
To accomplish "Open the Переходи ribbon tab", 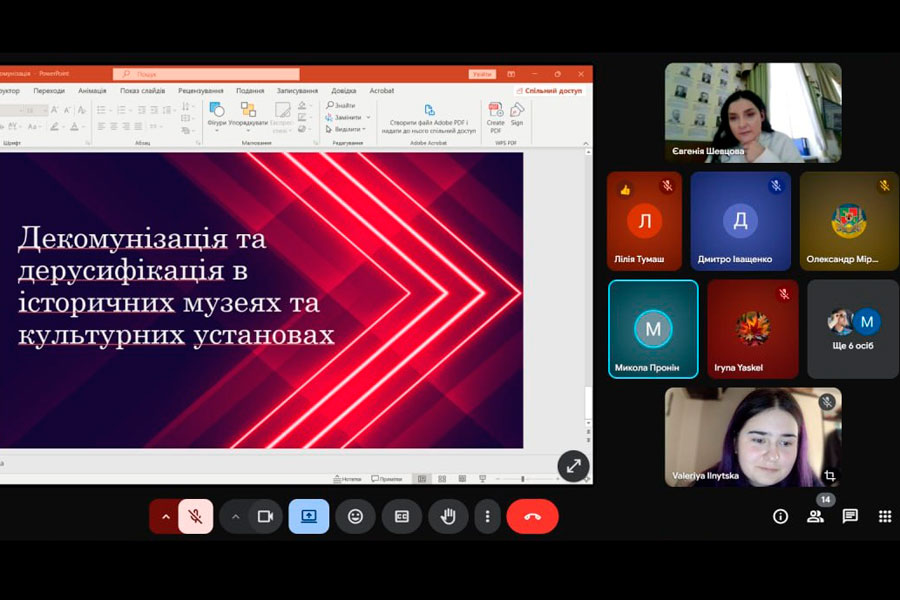I will tap(49, 91).
